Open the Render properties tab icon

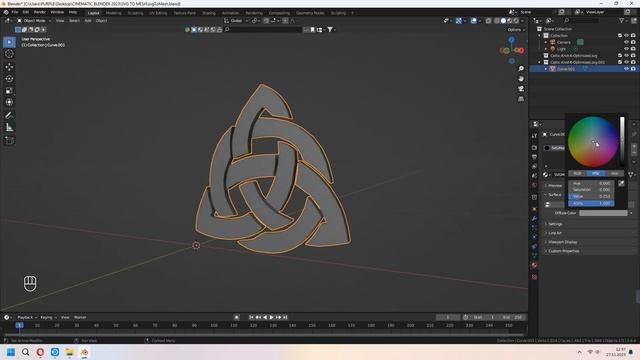click(534, 147)
